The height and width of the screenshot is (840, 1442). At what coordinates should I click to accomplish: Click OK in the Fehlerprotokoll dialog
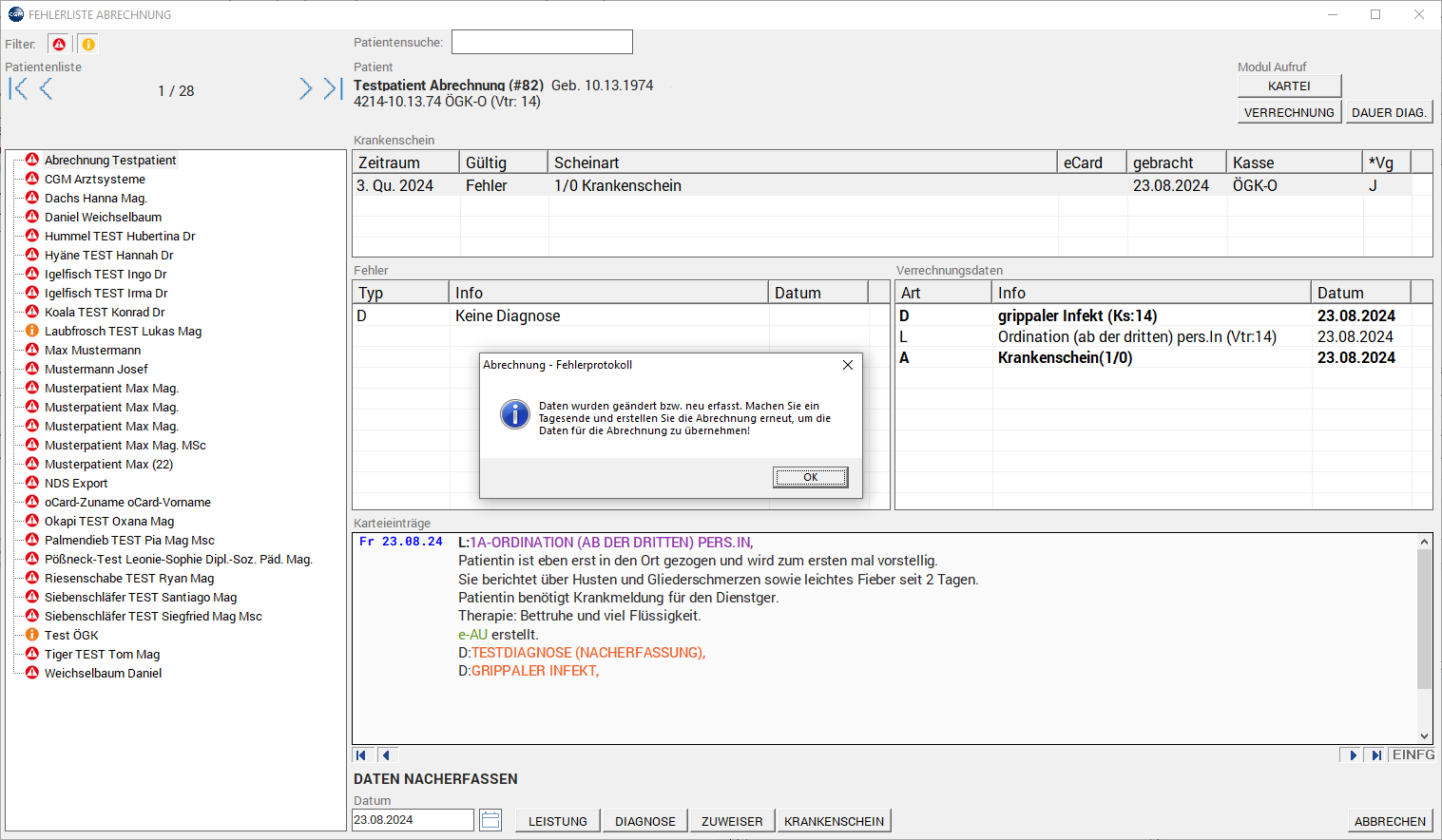(810, 477)
